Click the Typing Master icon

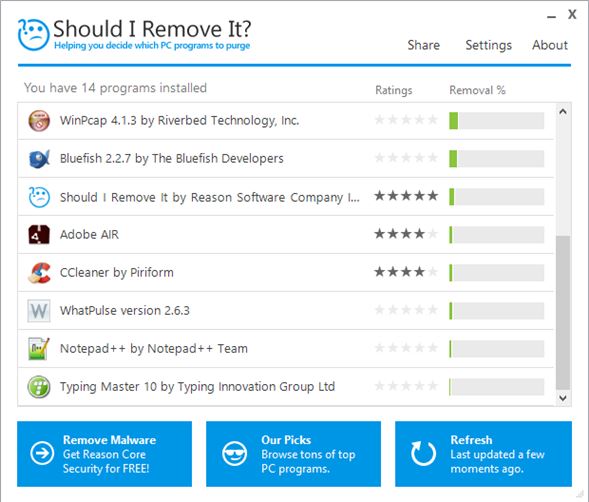click(x=39, y=387)
